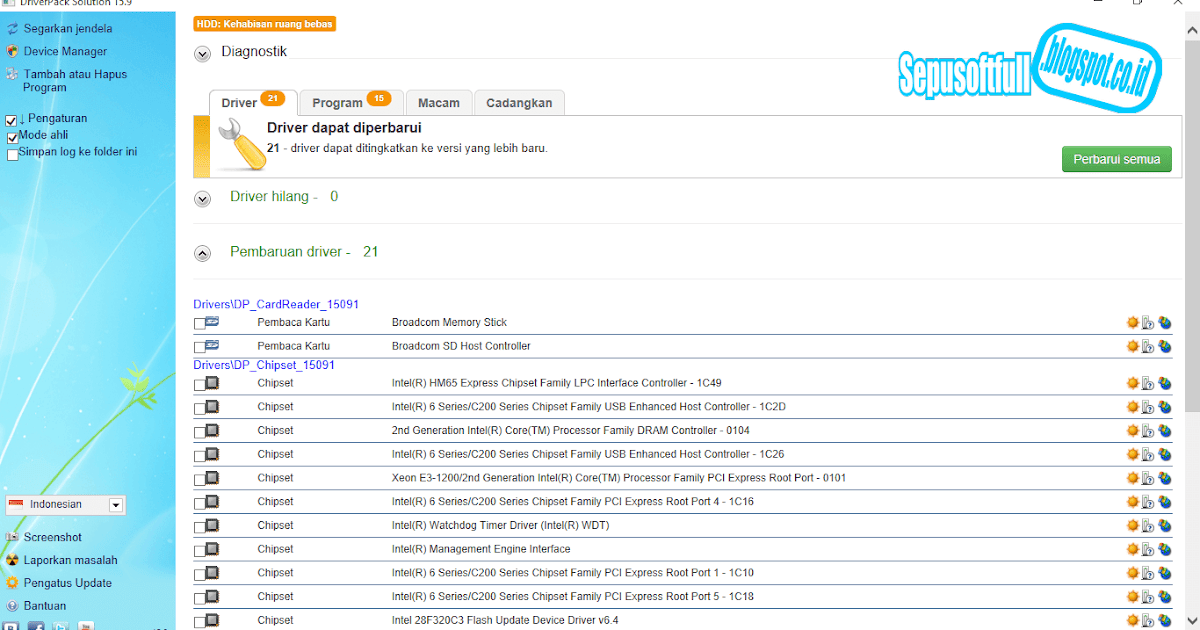The image size is (1200, 630).
Task: Click globe icon for HM65 LPC Interface Controller
Action: click(1165, 383)
